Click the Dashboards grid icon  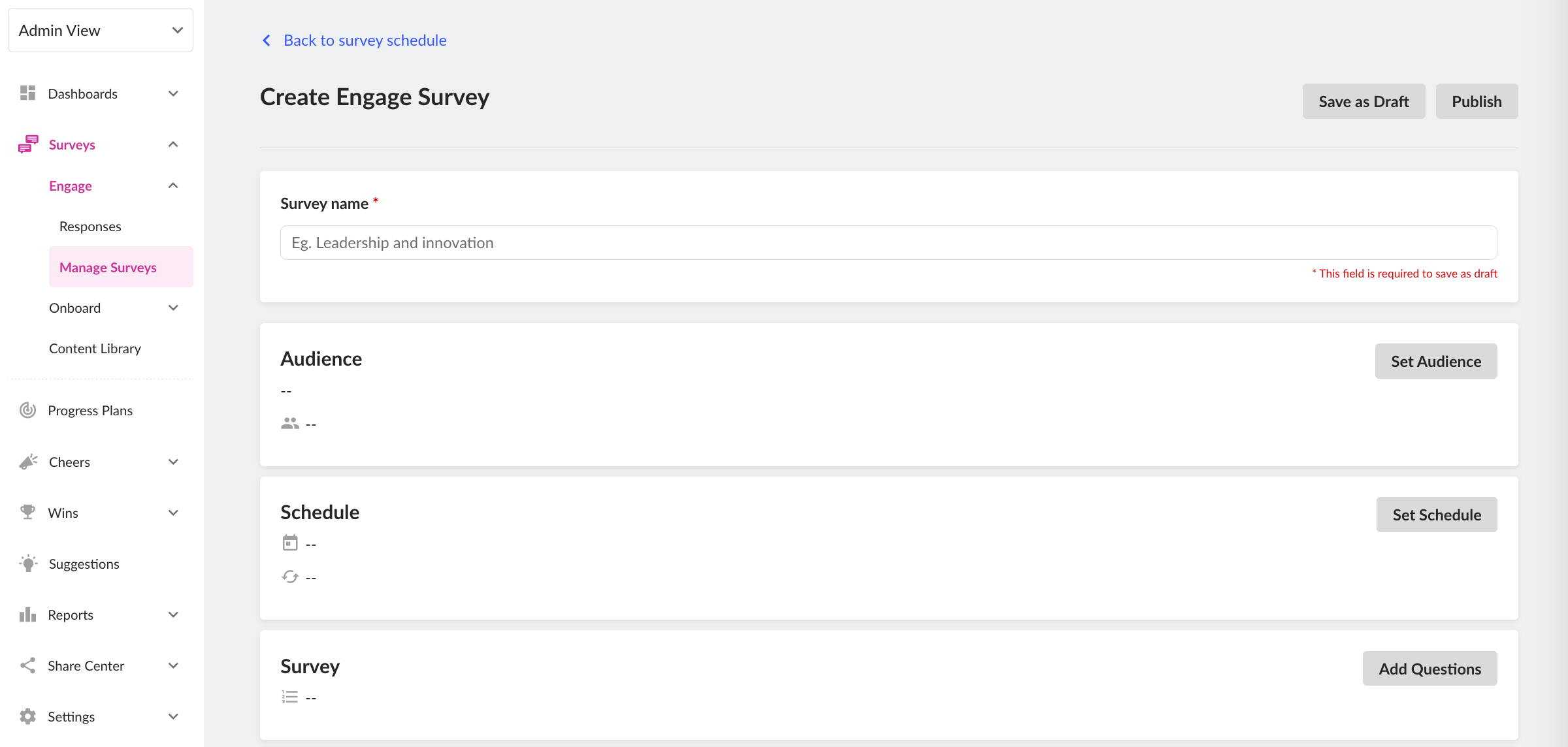pos(27,93)
